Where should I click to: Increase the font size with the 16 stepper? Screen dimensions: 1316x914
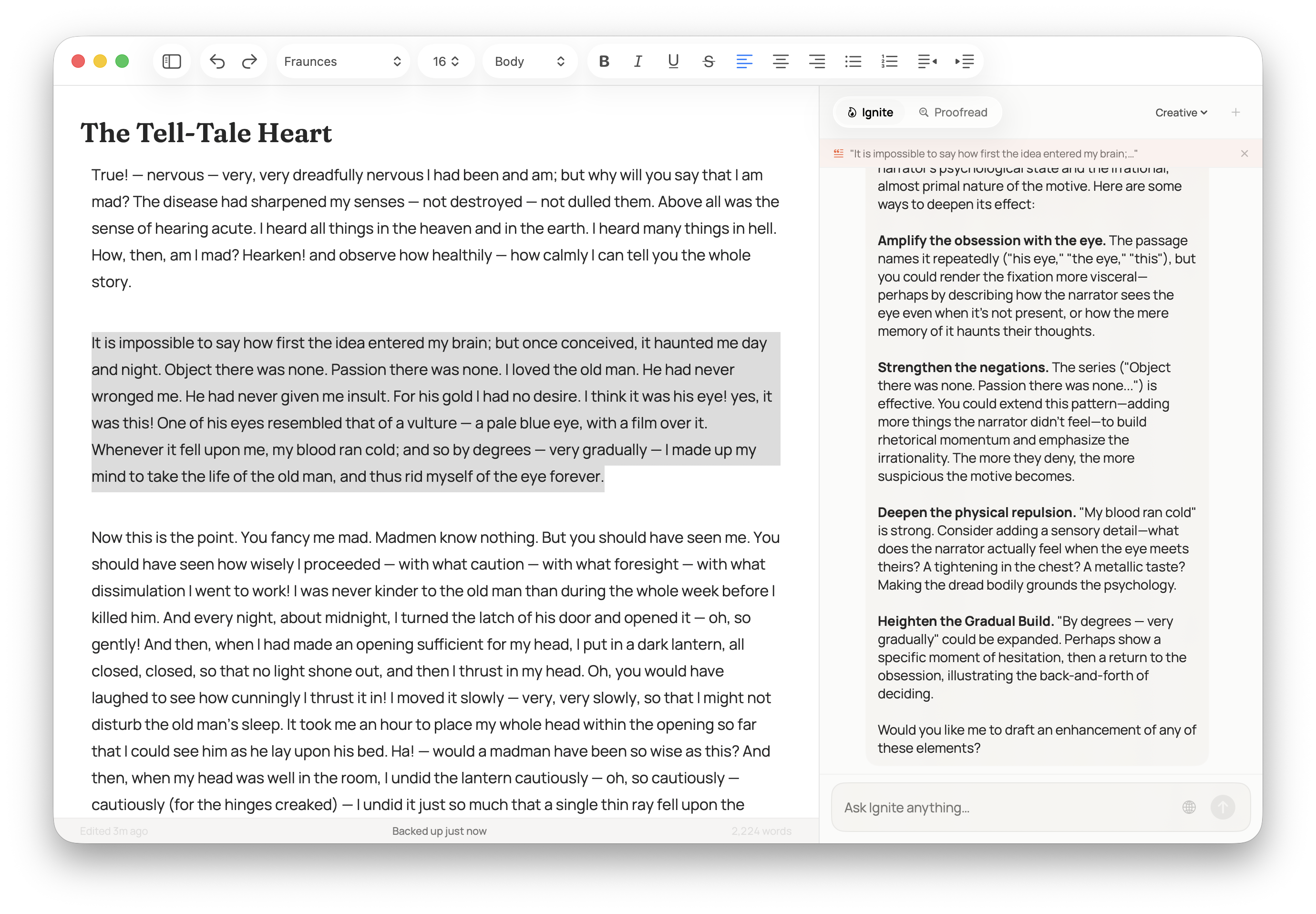click(x=454, y=57)
